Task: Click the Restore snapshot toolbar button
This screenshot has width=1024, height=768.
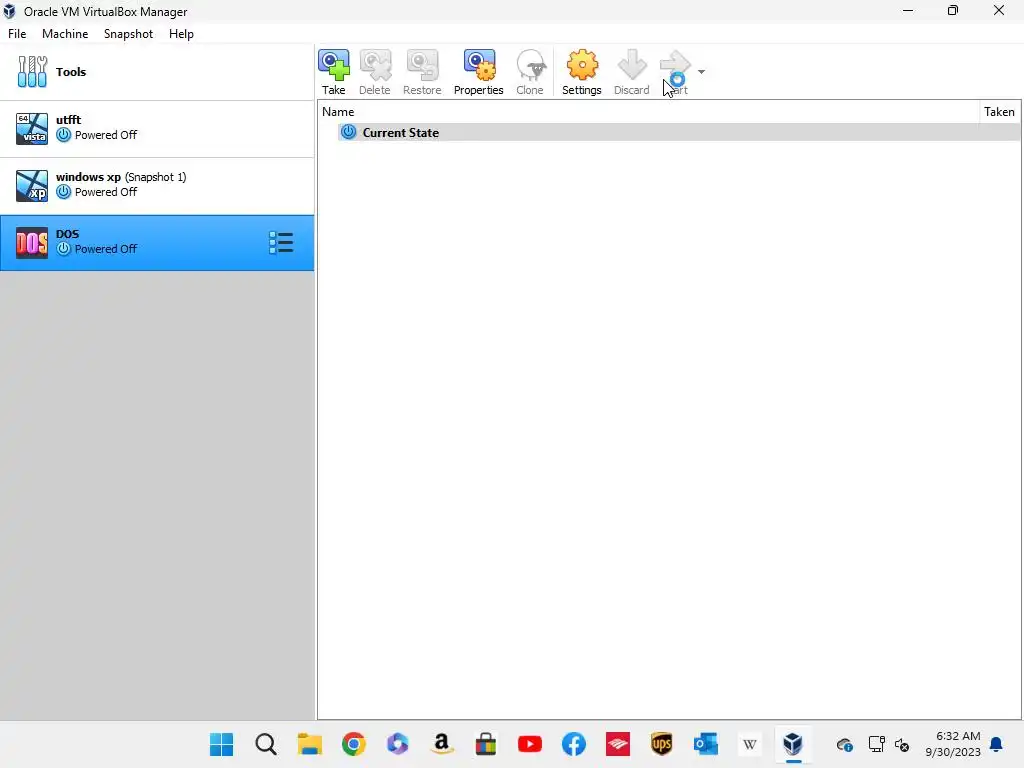Action: (x=422, y=72)
